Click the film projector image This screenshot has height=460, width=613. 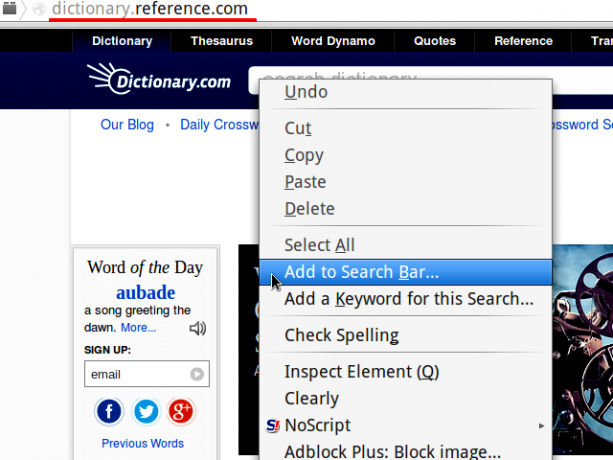pos(583,349)
